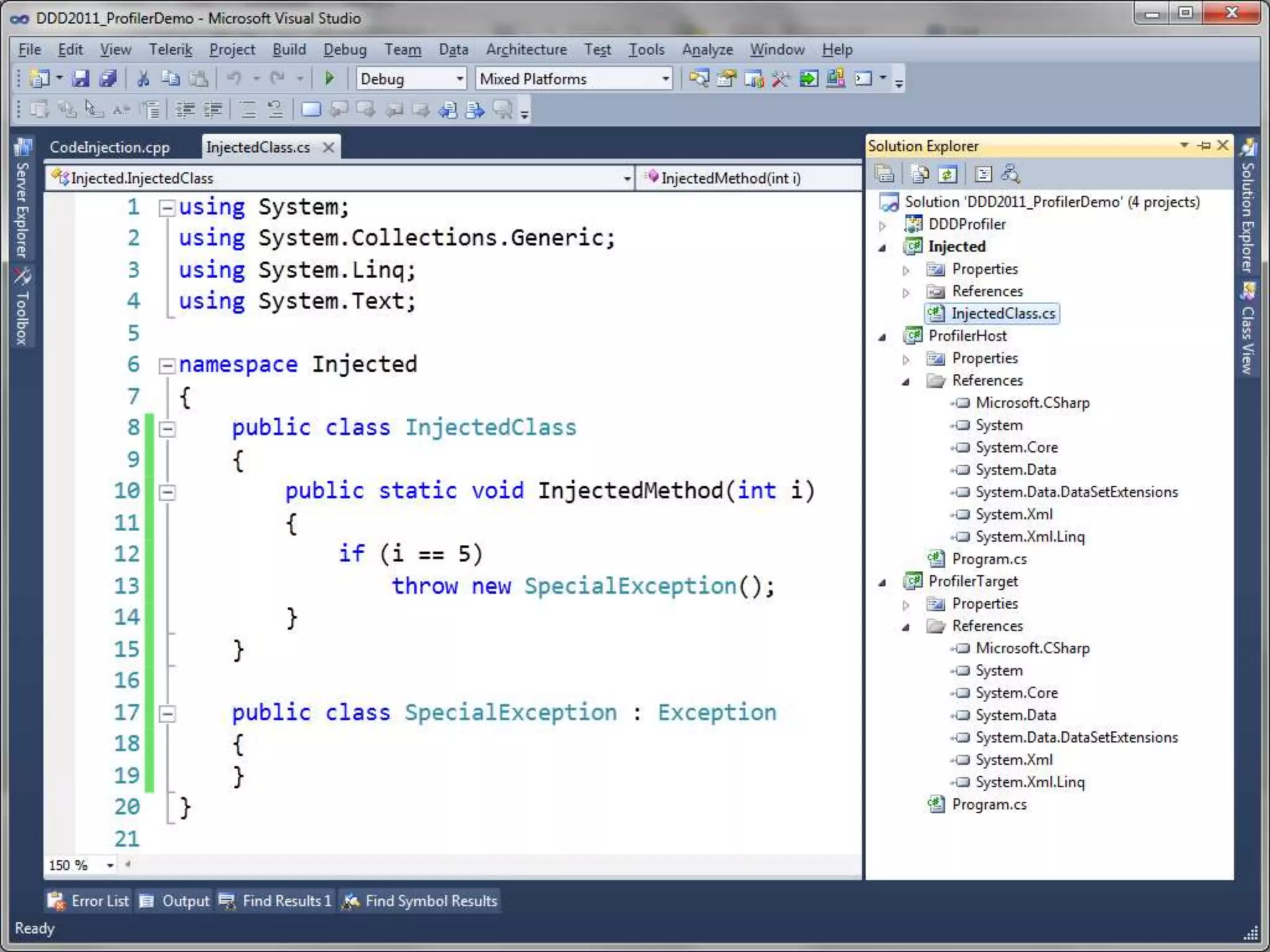Open the Error List panel

(89, 901)
